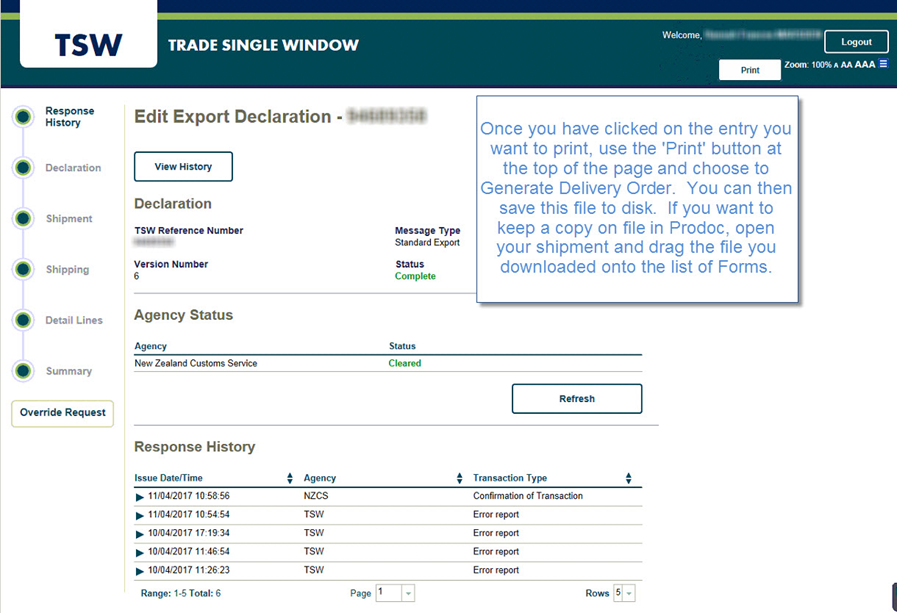Expand the 10/04/2017 17:19:34 row

click(139, 534)
